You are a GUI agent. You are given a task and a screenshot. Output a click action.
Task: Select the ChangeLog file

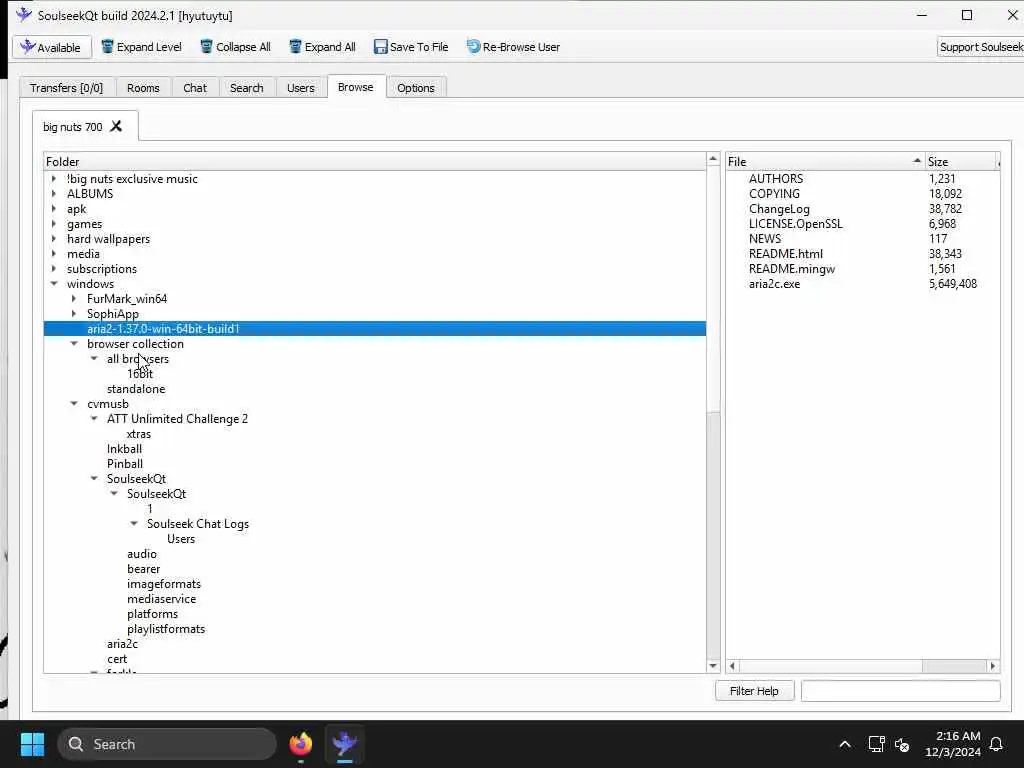click(x=779, y=208)
